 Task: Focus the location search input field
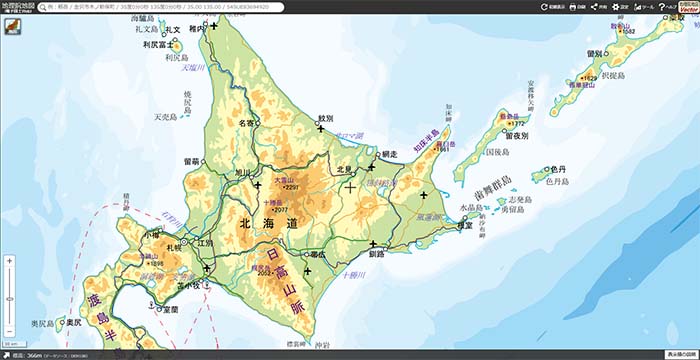[161, 7]
